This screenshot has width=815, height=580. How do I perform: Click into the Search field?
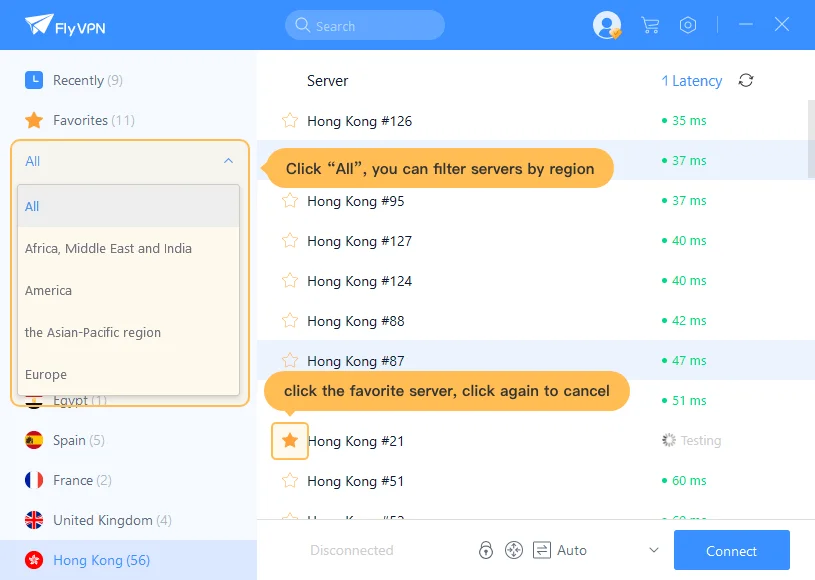click(364, 25)
